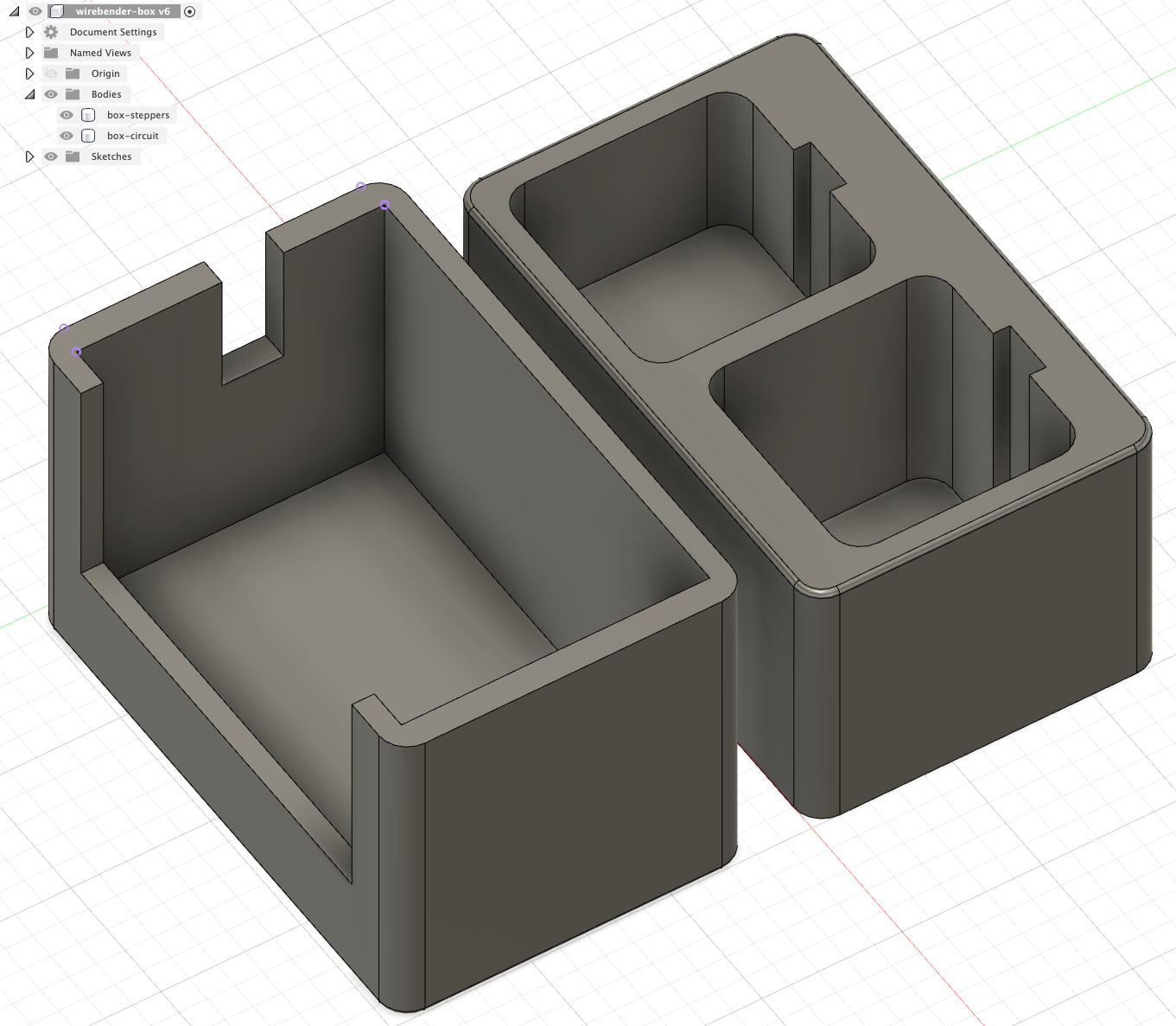Screen dimensions: 1176x1026
Task: Collapse the wirebender-box v6 root node
Action: pos(14,11)
